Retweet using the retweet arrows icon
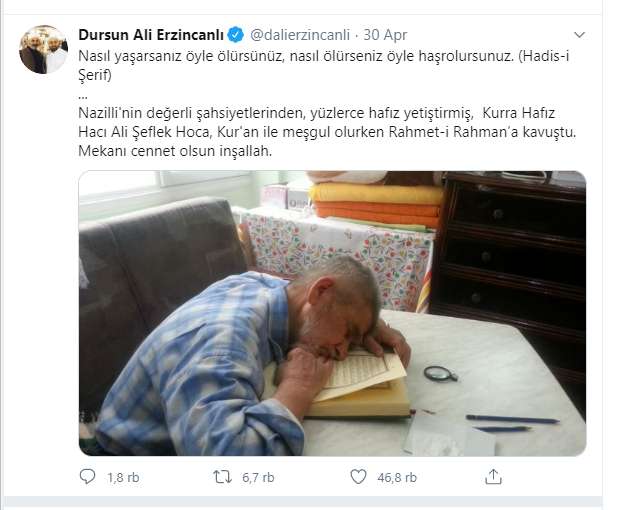The width and height of the screenshot is (631, 510). click(223, 477)
